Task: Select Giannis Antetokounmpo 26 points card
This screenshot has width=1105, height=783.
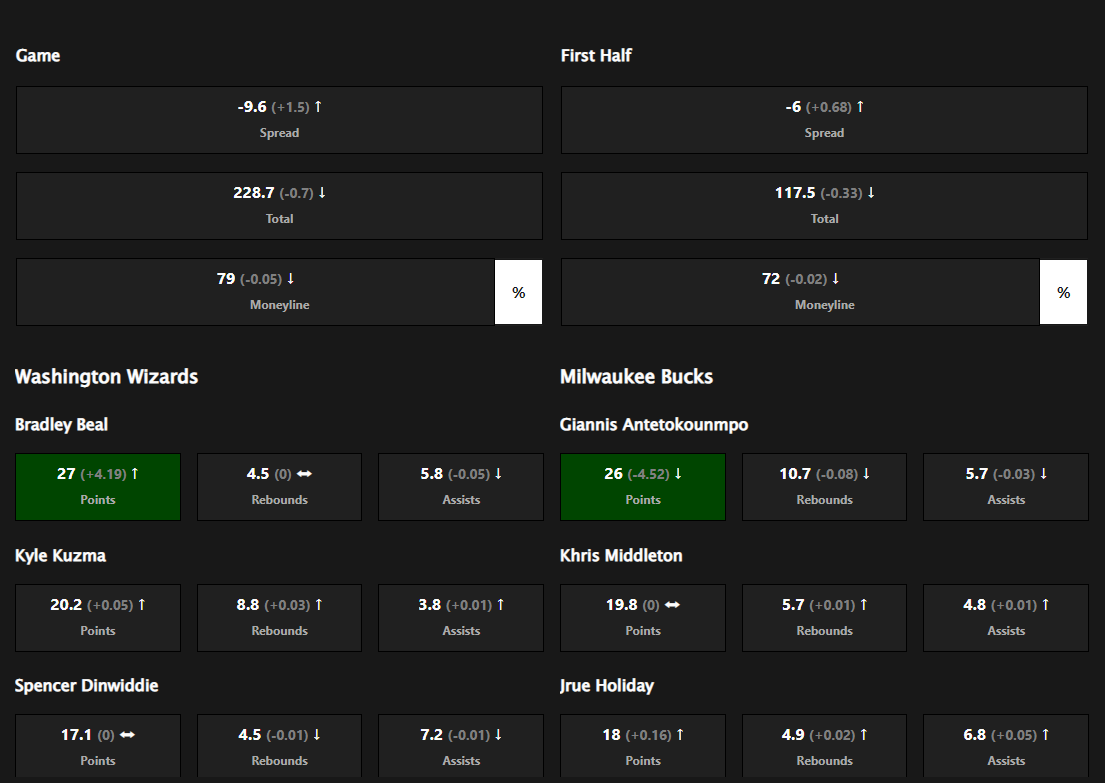Action: click(643, 487)
